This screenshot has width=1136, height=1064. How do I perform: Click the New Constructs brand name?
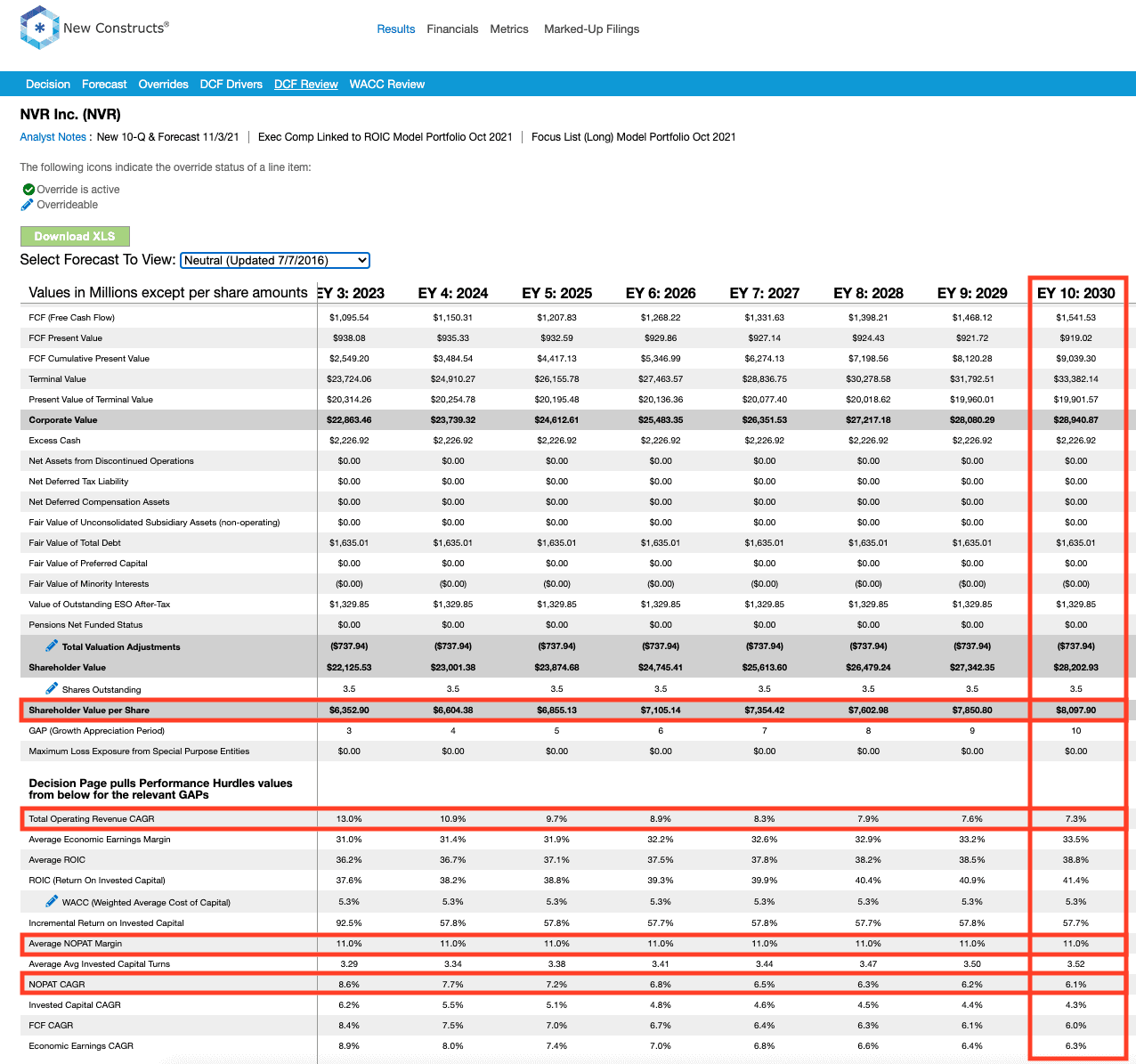pos(116,28)
